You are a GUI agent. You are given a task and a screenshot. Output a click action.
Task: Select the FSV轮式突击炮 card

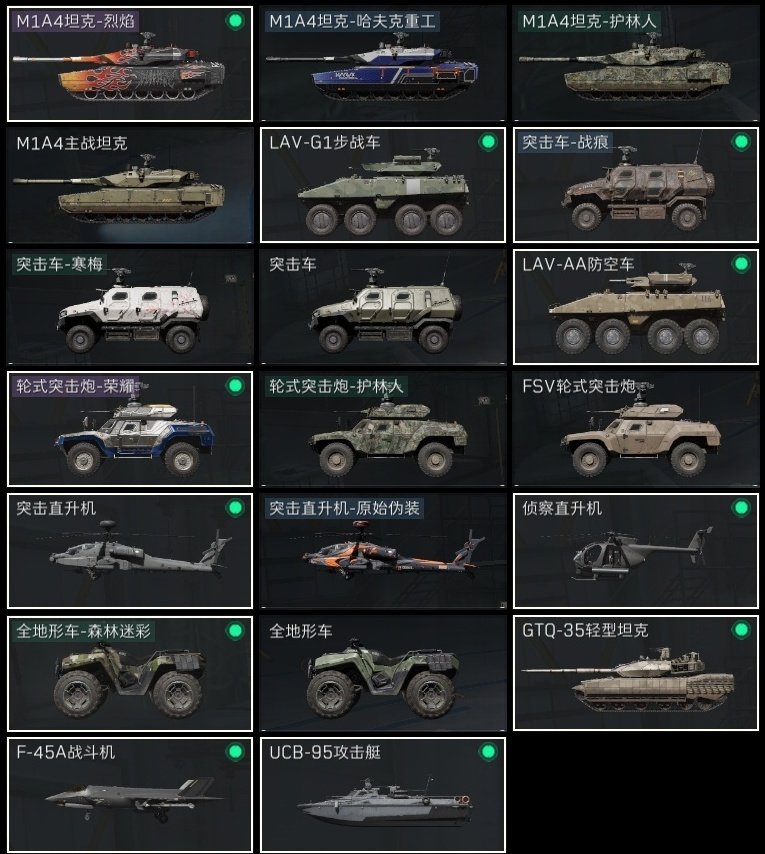tap(636, 429)
